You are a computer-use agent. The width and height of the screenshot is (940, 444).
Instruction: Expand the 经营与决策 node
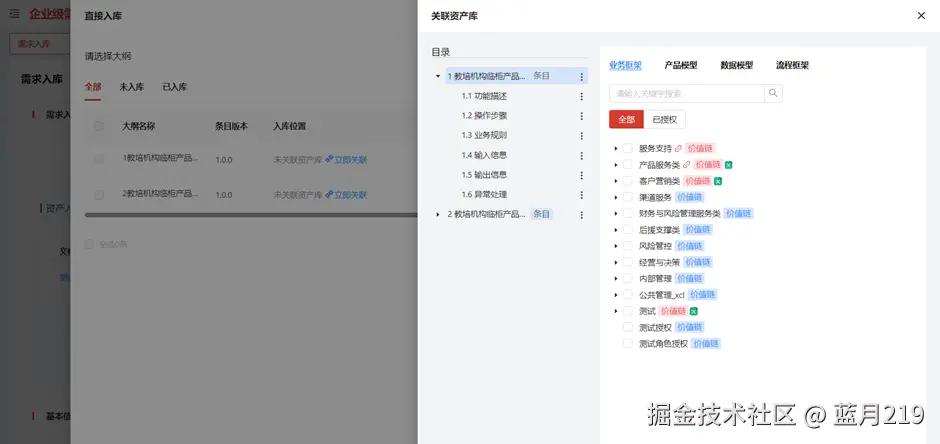pyautogui.click(x=616, y=262)
